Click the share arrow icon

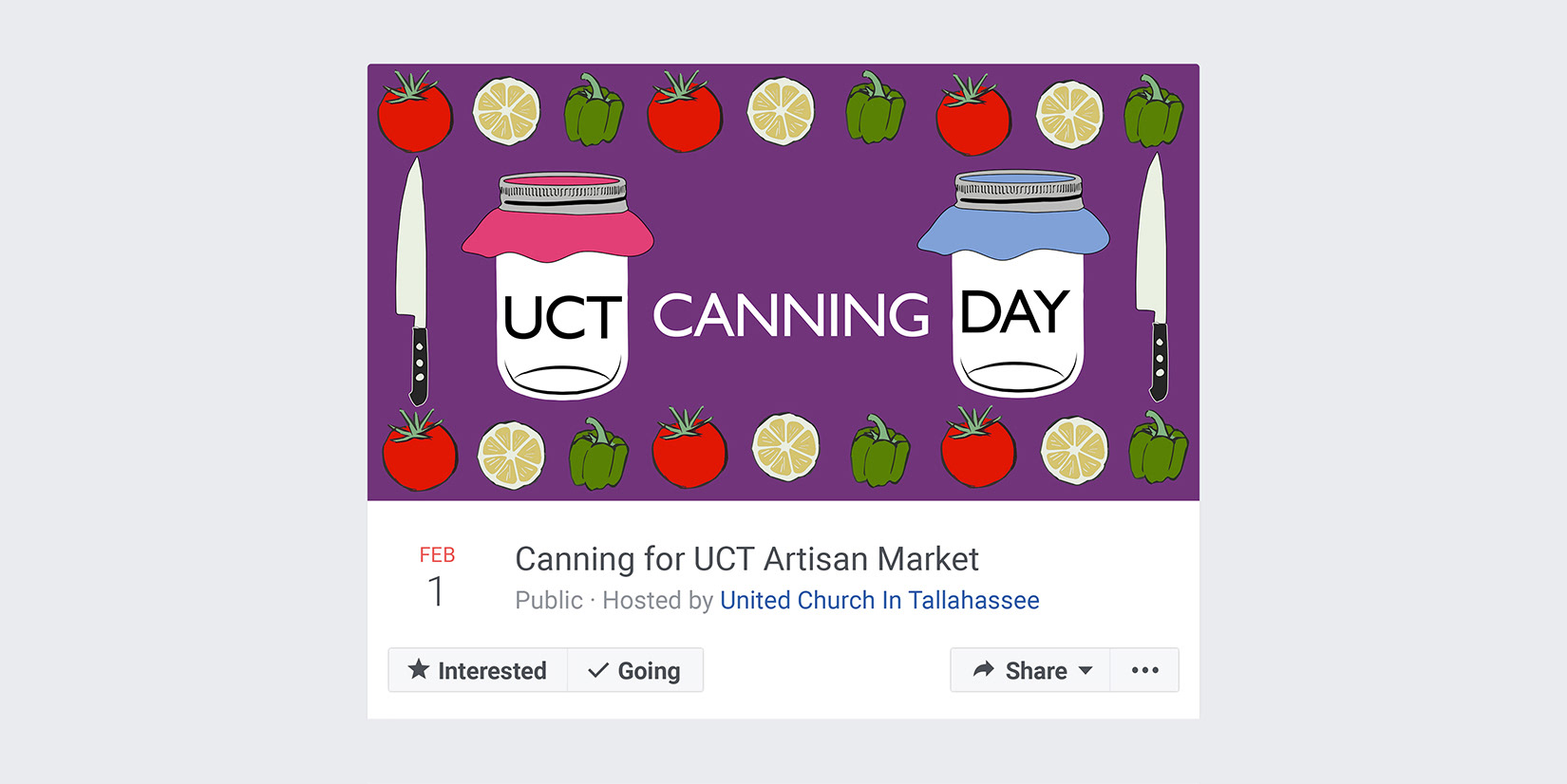tap(984, 670)
